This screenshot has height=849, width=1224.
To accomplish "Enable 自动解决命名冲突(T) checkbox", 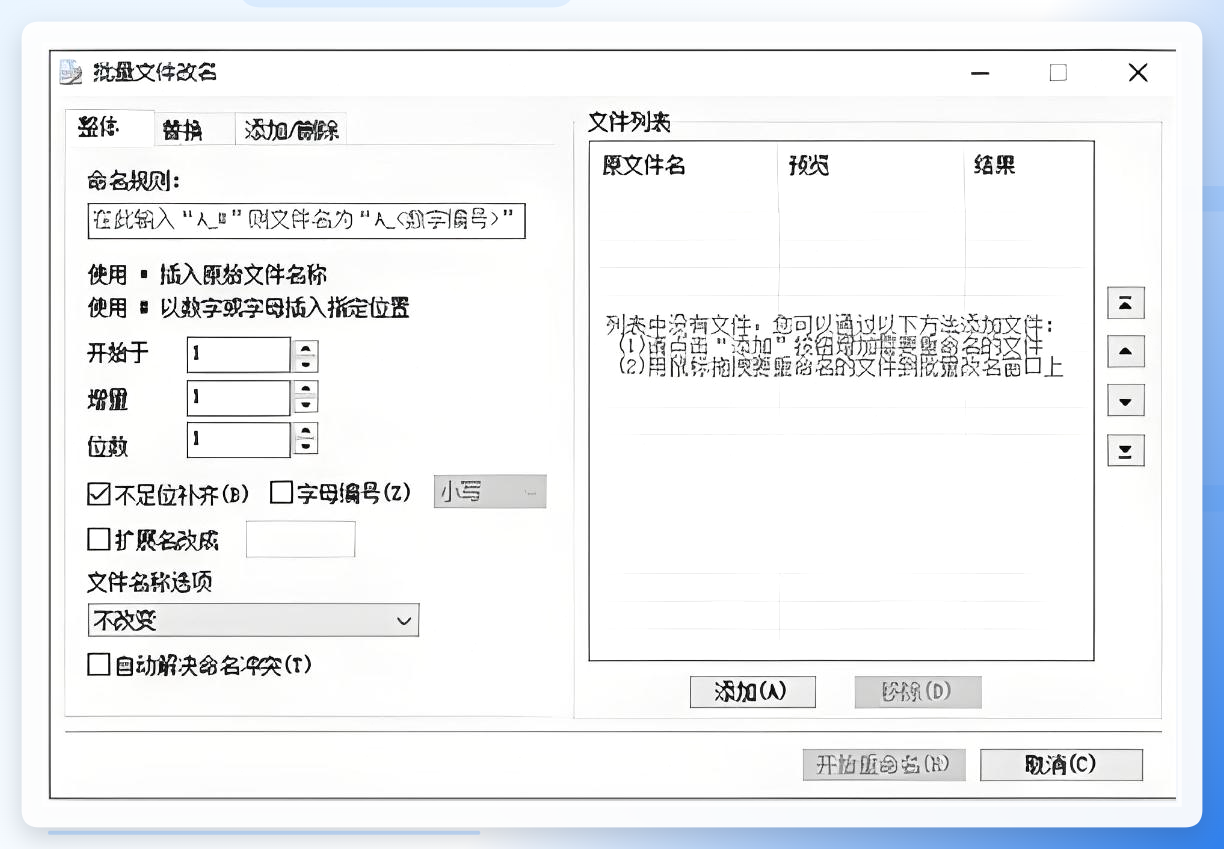I will pyautogui.click(x=99, y=664).
